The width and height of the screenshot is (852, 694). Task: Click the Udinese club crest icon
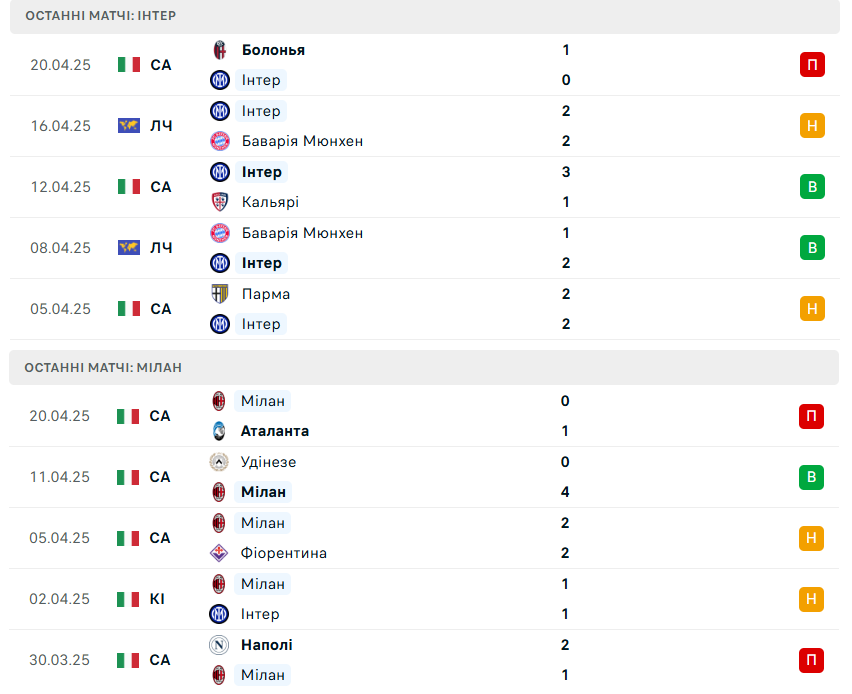pos(218,462)
